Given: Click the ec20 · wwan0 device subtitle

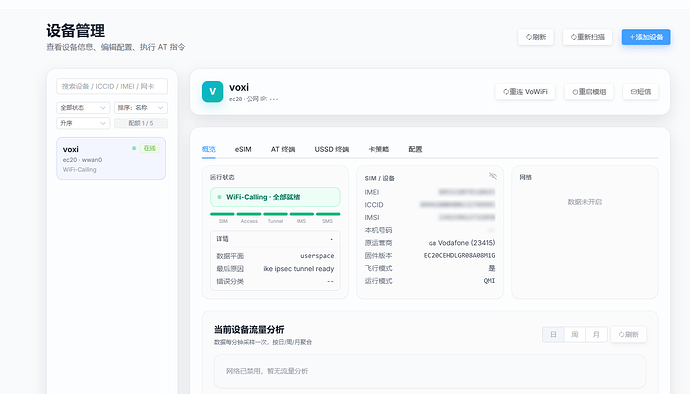Looking at the screenshot, I should [x=82, y=160].
